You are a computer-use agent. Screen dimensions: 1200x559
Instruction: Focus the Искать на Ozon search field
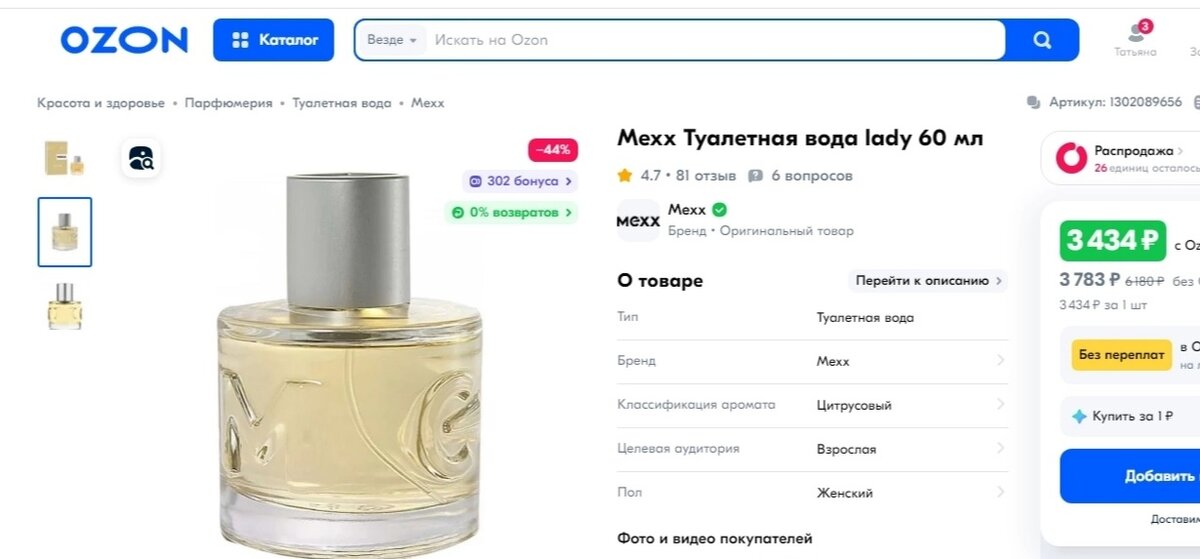(713, 40)
